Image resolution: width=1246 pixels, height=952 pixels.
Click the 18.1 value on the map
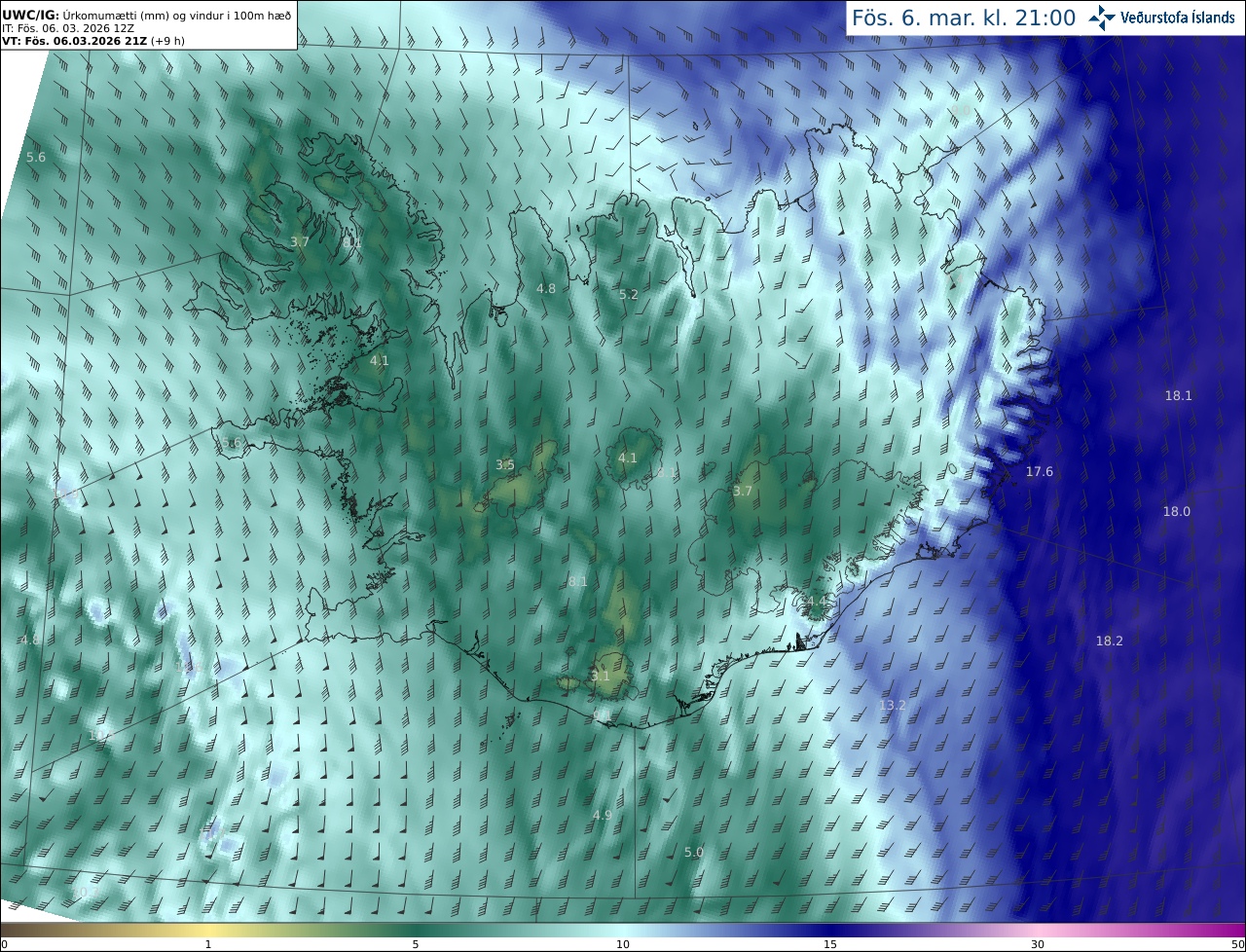click(1178, 395)
